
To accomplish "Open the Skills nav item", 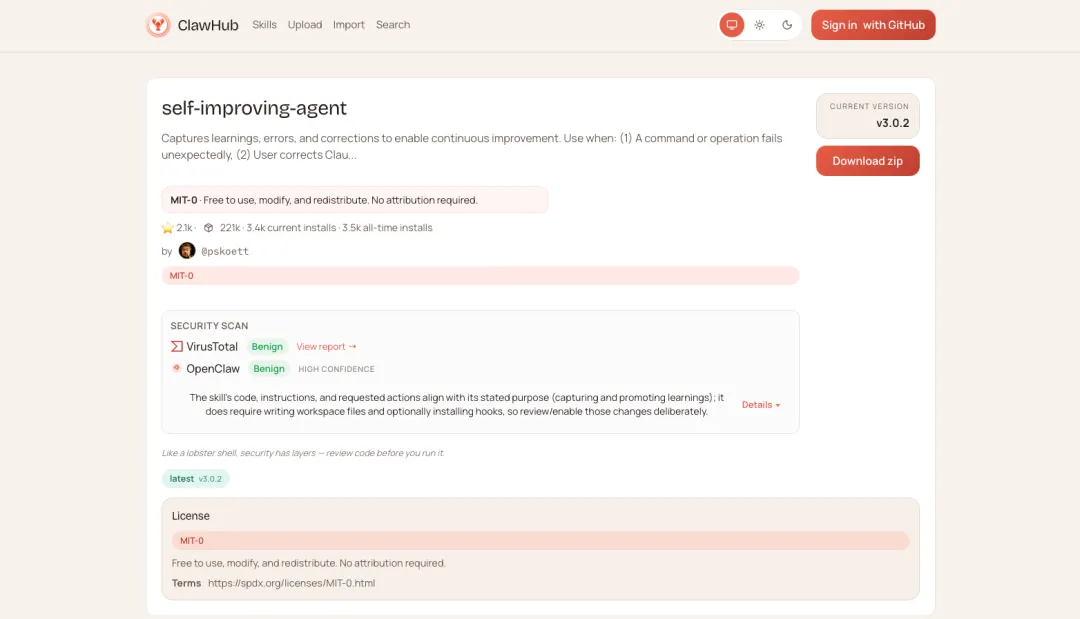I will click(x=264, y=25).
